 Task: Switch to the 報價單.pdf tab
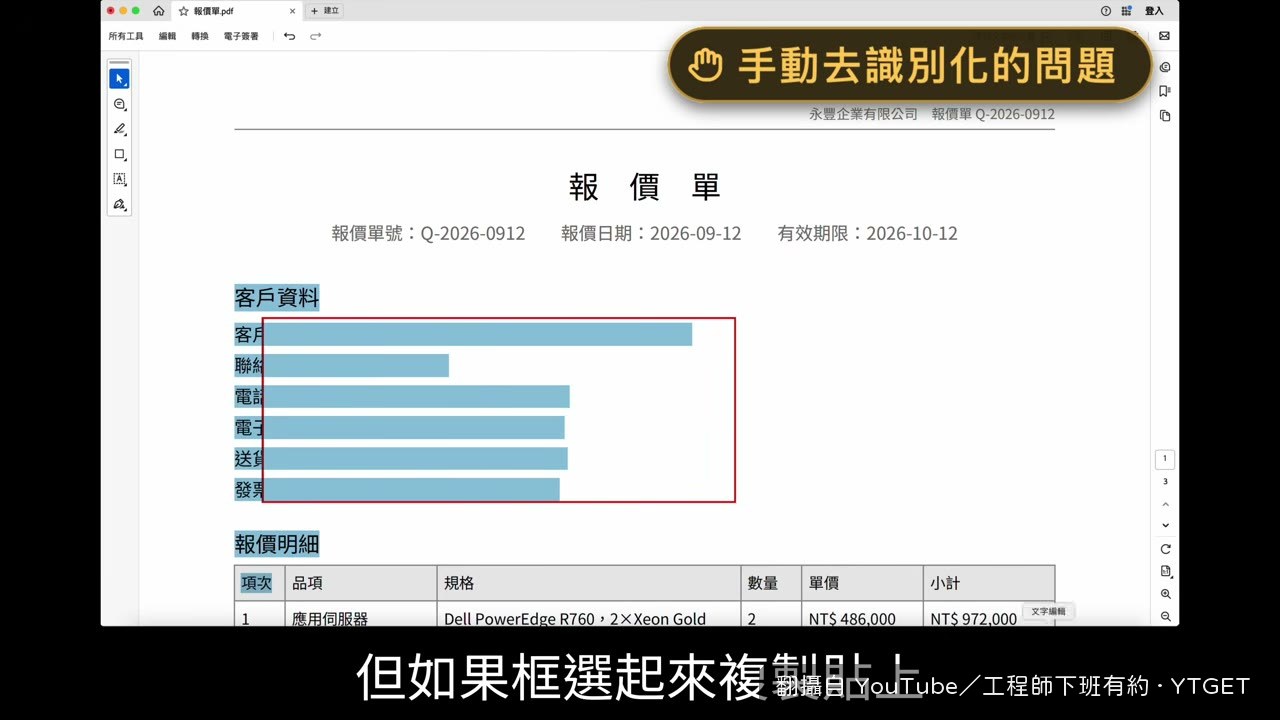[237, 11]
